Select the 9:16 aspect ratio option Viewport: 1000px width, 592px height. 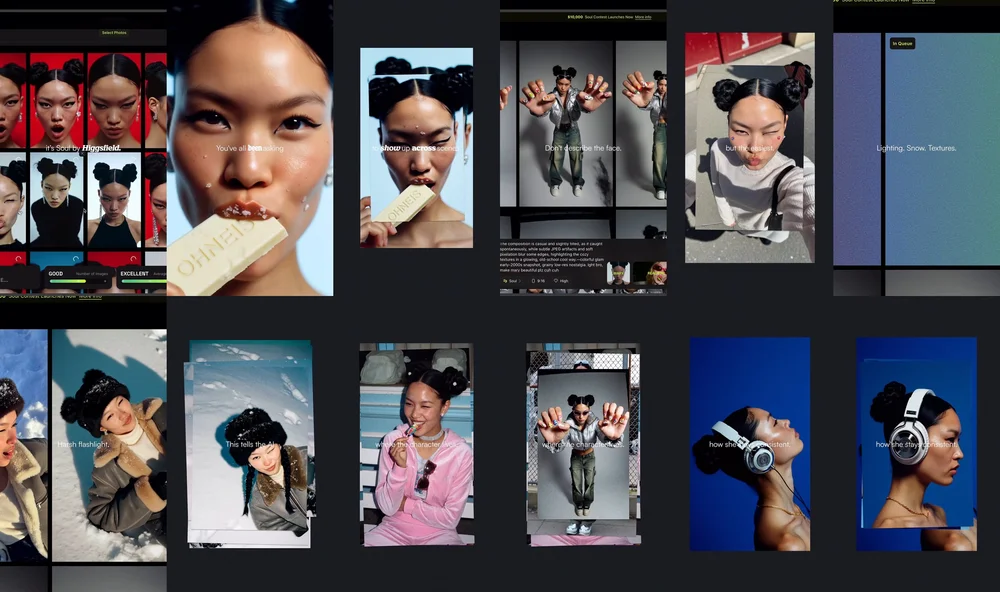(x=538, y=281)
